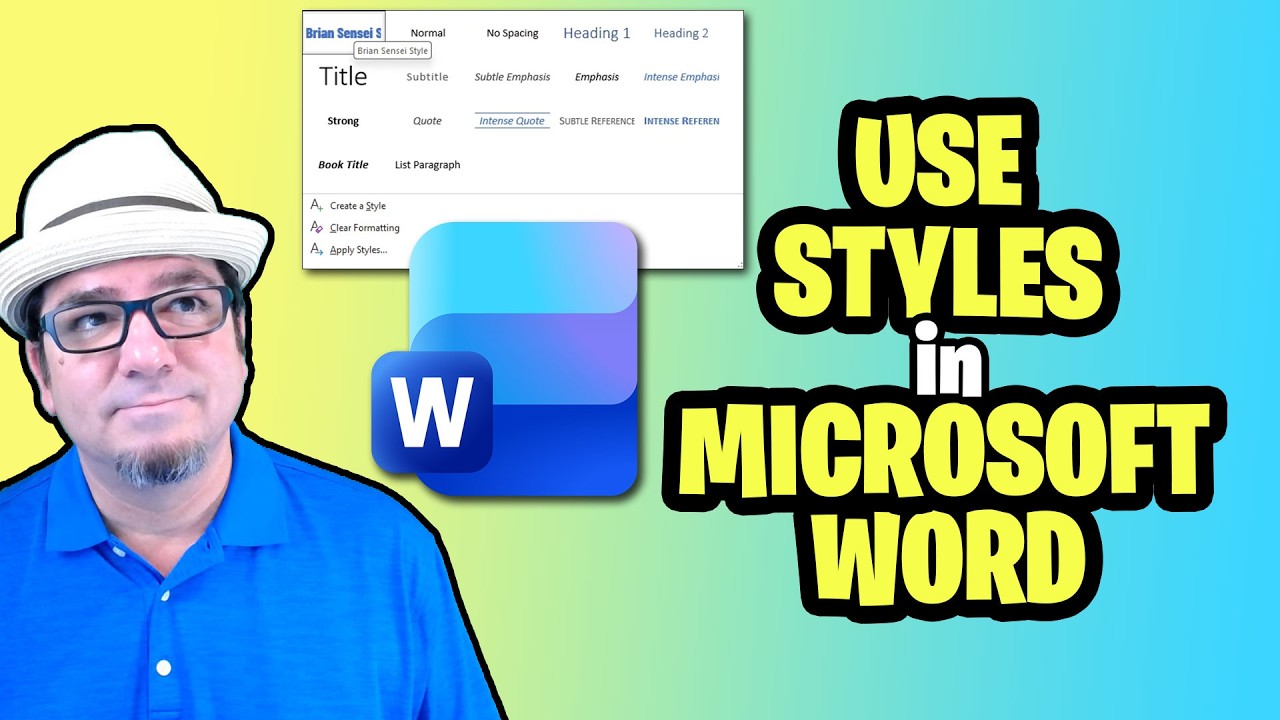
Task: Click the Microsoft Word logo
Action: click(505, 360)
